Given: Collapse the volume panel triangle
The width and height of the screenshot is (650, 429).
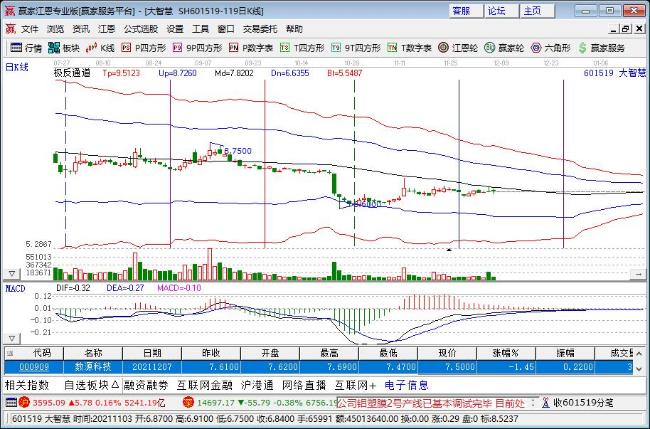Looking at the screenshot, I should 12,274.
